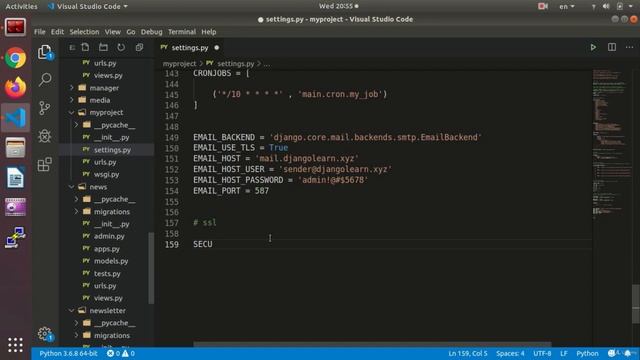Collapse the newsletter folder
Screen dimensions: 640x360
point(107,311)
